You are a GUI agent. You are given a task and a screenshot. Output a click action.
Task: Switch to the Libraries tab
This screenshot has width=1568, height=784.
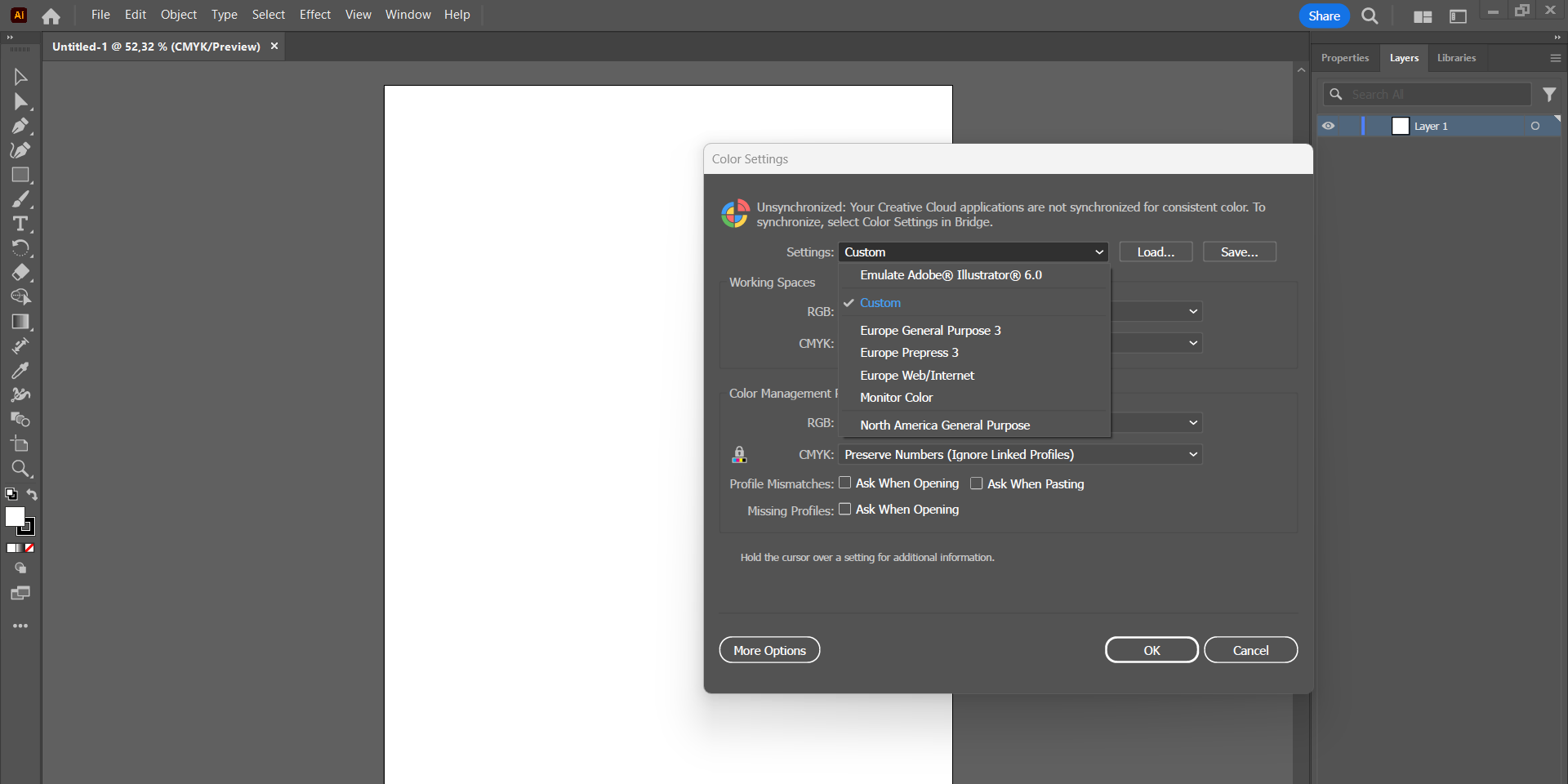1457,58
